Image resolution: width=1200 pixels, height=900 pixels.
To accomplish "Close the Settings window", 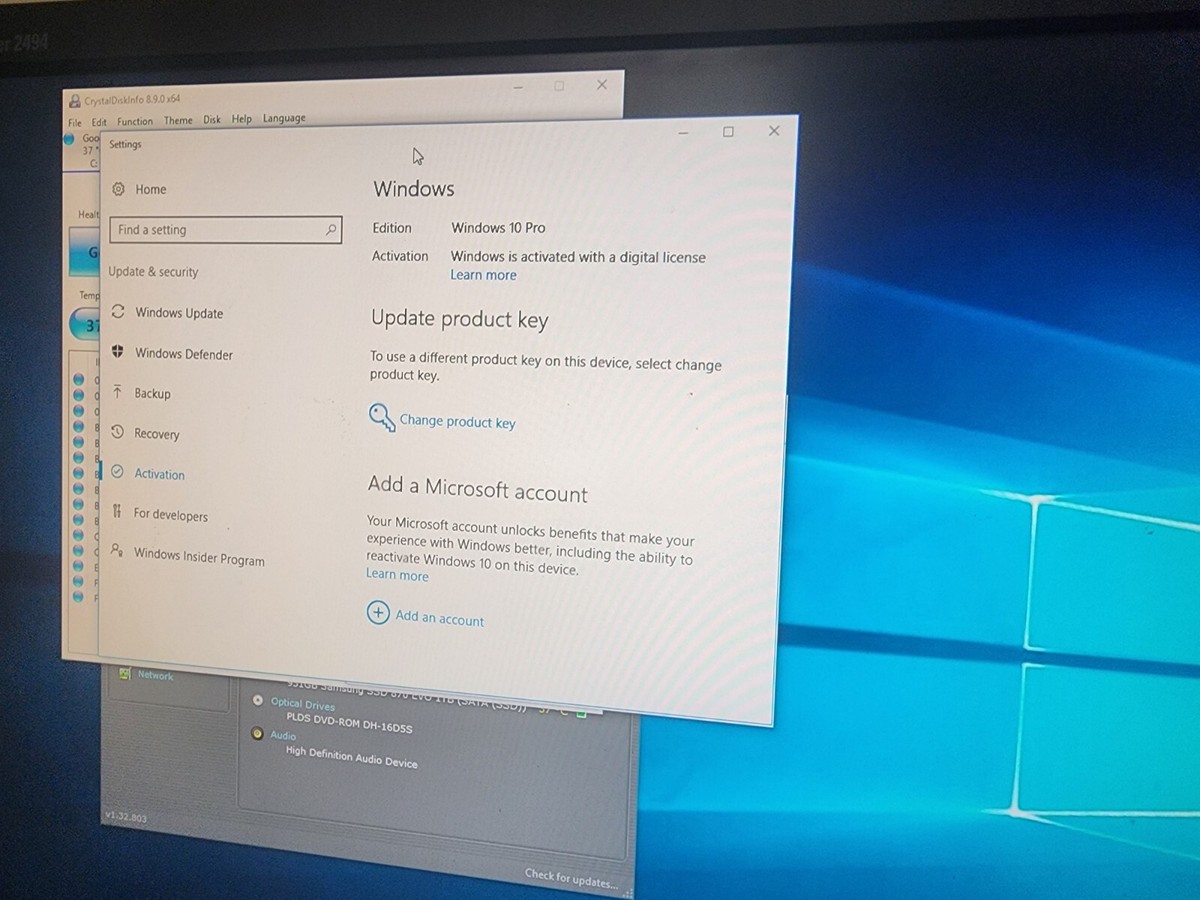I will point(774,131).
